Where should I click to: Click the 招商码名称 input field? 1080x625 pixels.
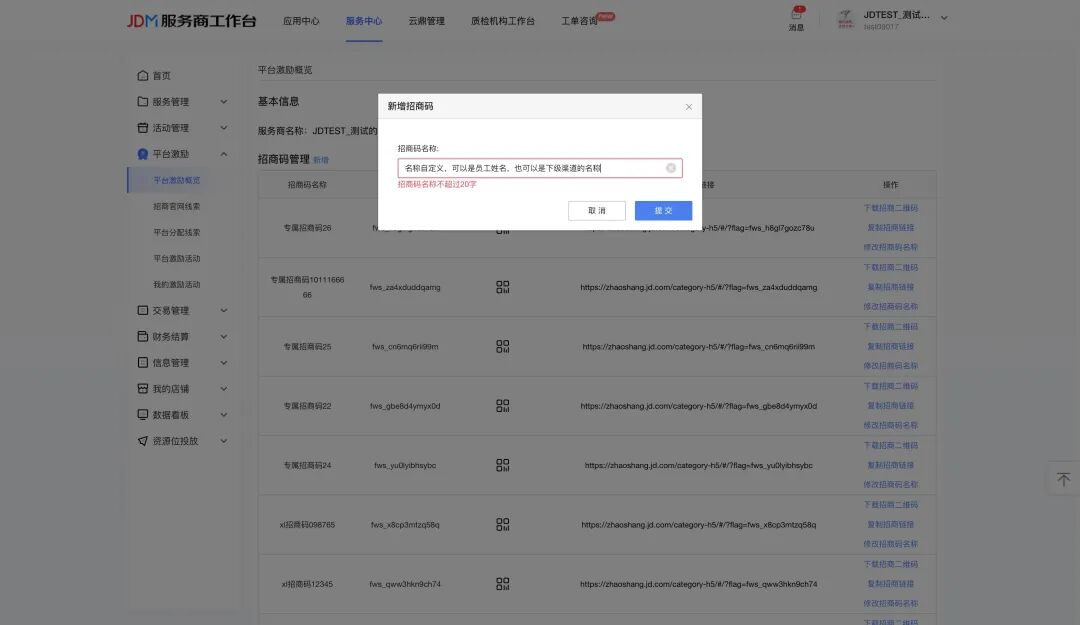pos(530,168)
